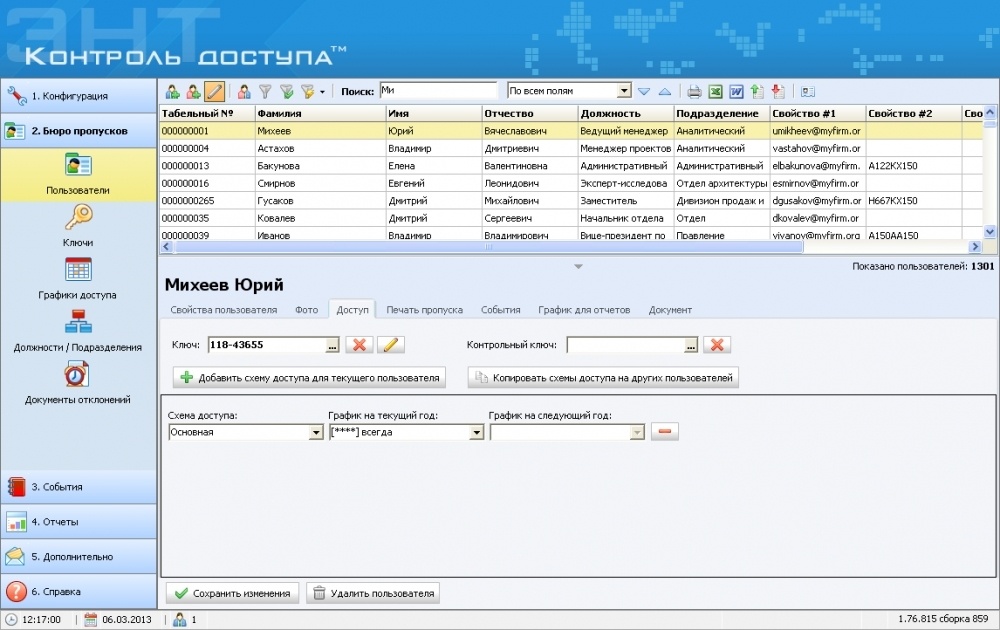Click Добавить схему доступа для текущего пользователя
The image size is (1000, 630).
309,377
